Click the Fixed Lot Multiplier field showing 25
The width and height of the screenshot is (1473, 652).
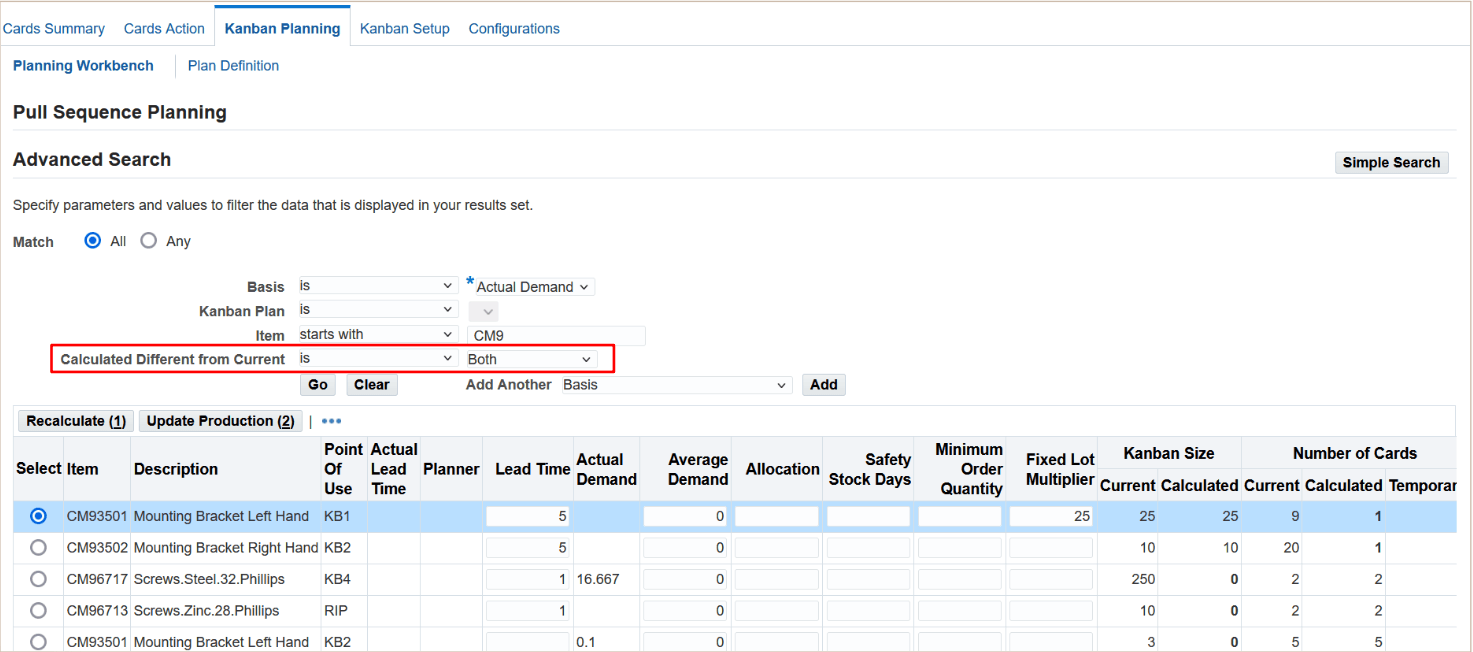[1051, 516]
